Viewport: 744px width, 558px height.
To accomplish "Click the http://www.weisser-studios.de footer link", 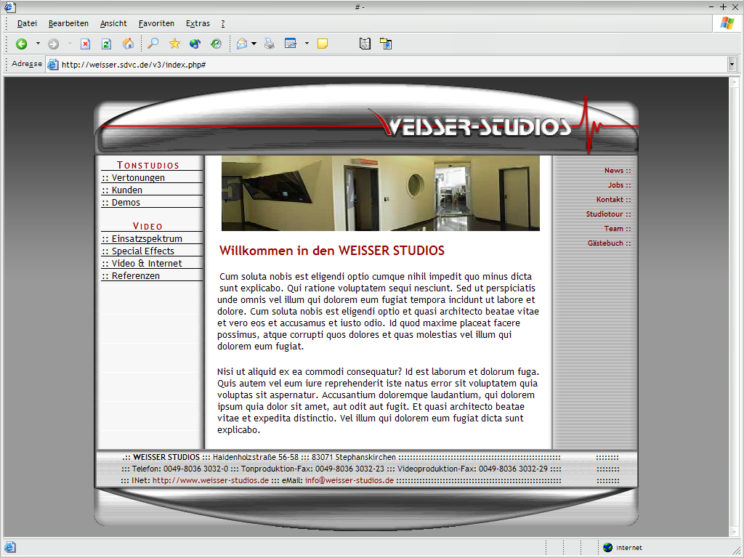I will 211,480.
